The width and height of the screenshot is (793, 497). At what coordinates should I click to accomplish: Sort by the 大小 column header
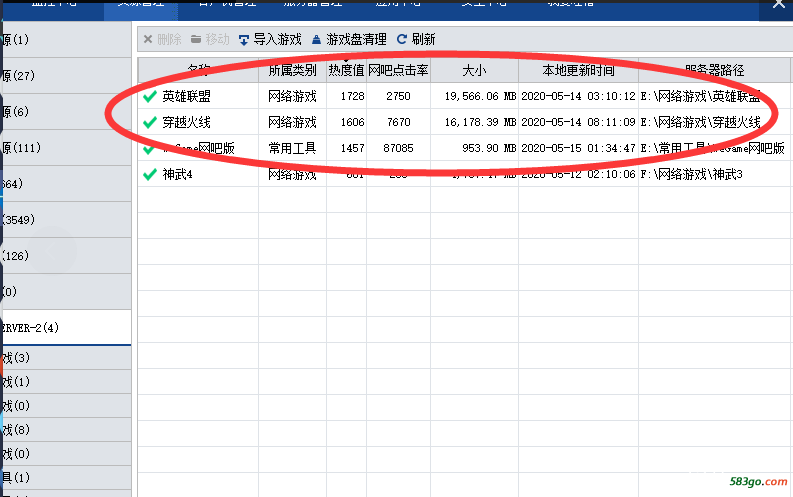(474, 70)
